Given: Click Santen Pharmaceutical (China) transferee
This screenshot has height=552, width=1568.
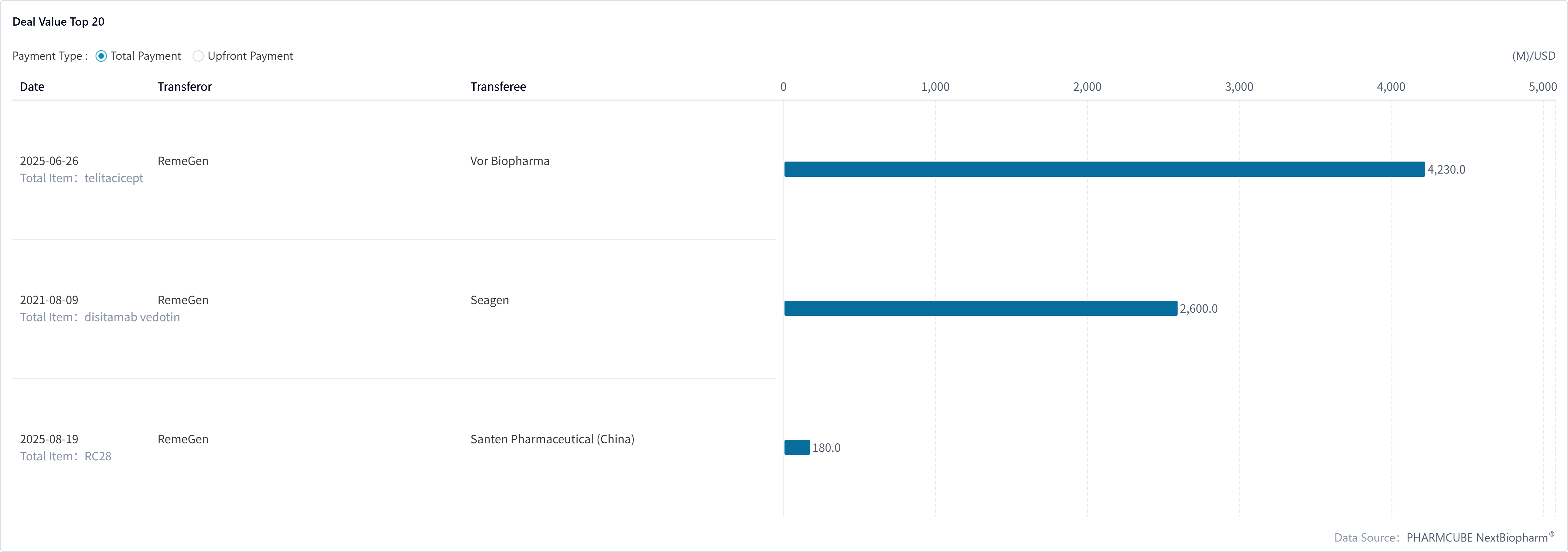Looking at the screenshot, I should point(552,439).
